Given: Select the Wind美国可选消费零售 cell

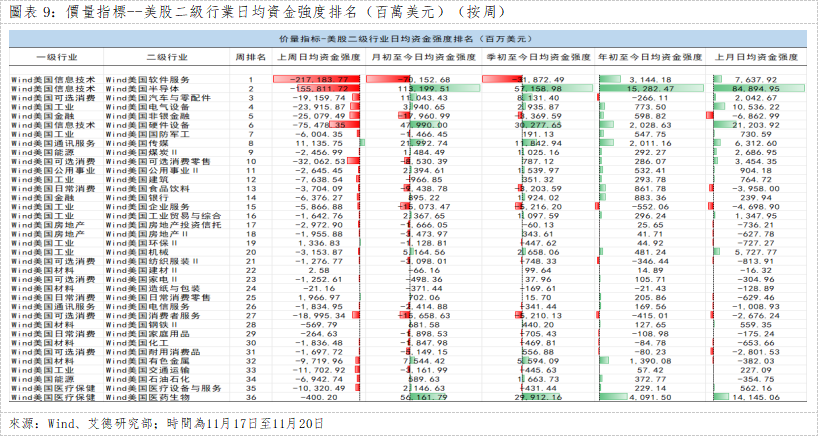Looking at the screenshot, I should pyautogui.click(x=158, y=161).
